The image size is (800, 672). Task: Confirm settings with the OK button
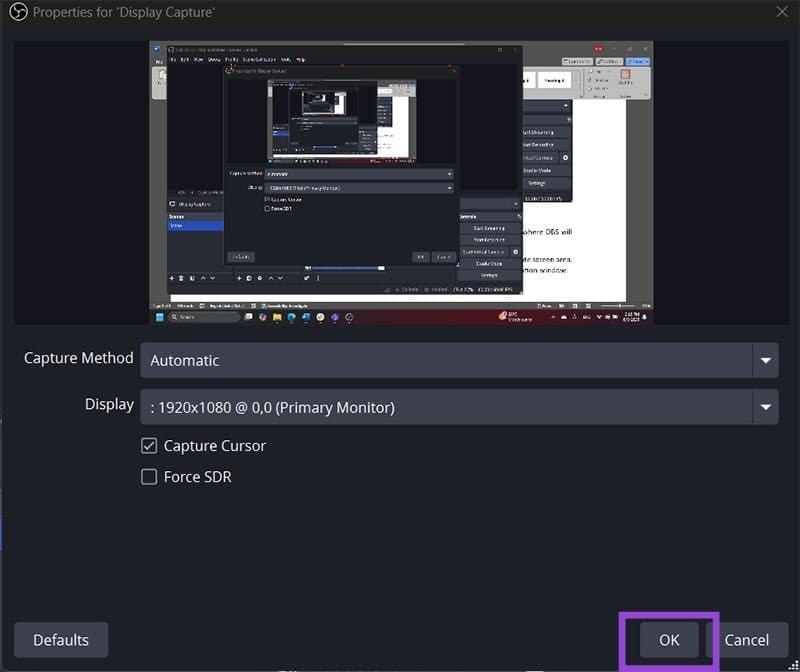[x=669, y=640]
